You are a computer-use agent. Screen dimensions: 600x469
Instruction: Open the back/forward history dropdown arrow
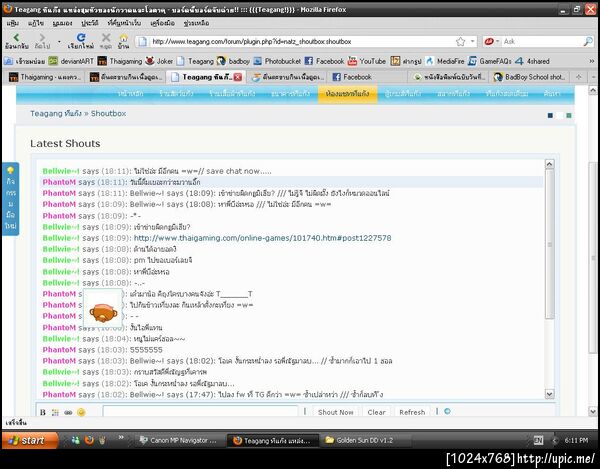pyautogui.click(x=59, y=41)
